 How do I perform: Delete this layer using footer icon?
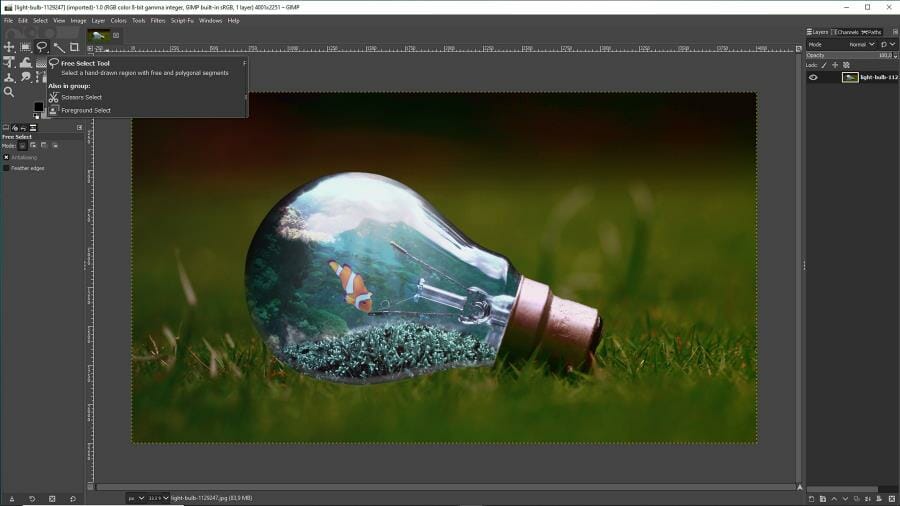[x=891, y=499]
